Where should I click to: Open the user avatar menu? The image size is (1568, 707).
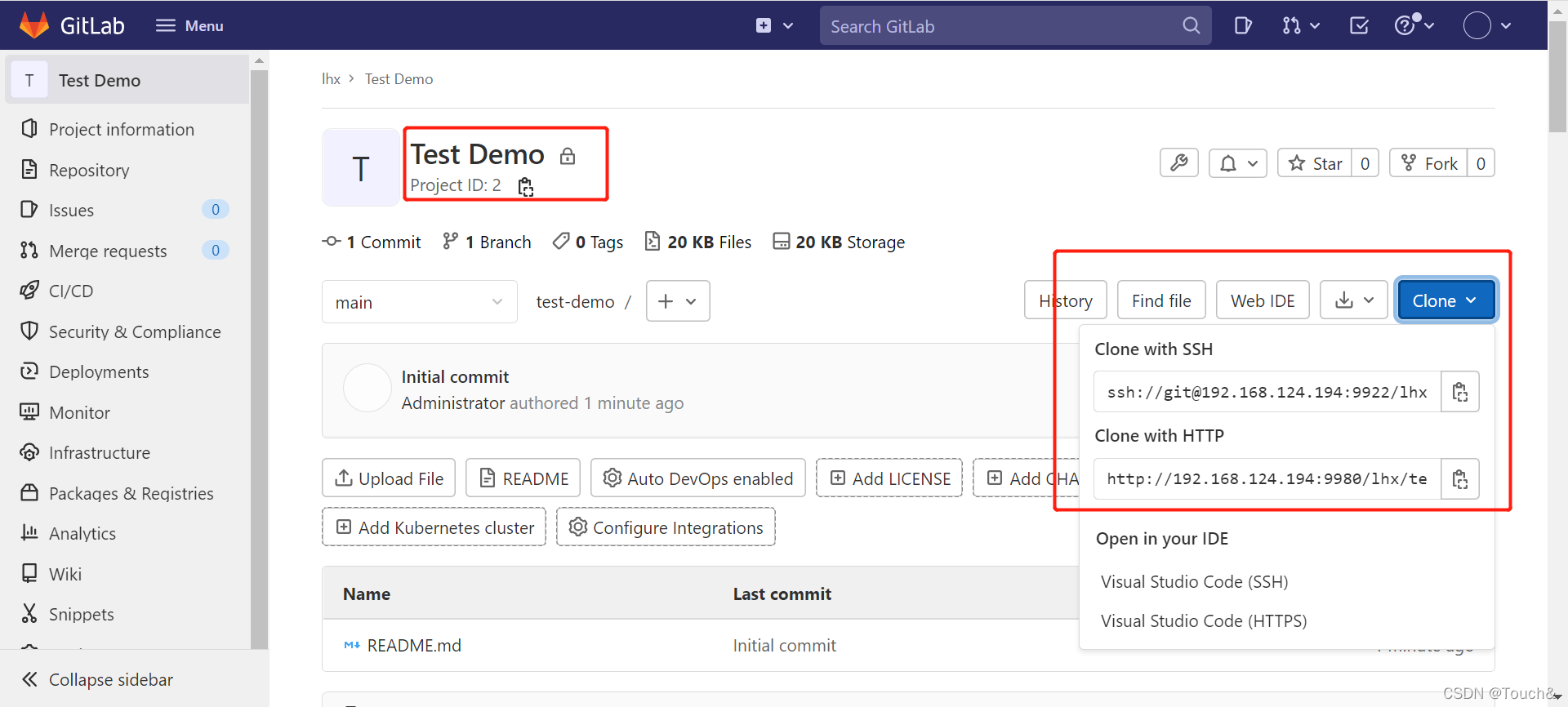pos(1487,25)
